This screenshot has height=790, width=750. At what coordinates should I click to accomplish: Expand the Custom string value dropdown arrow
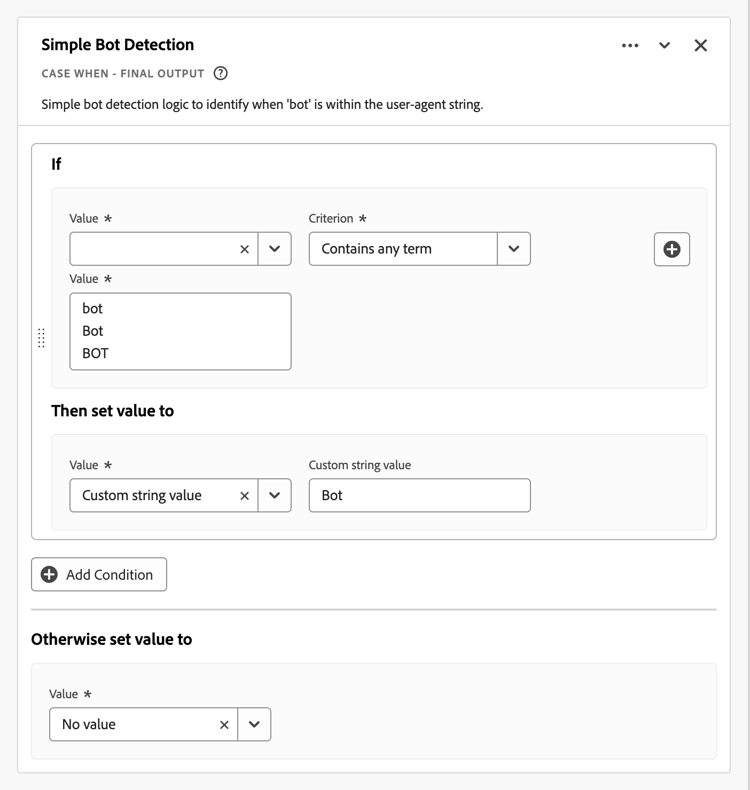(275, 495)
